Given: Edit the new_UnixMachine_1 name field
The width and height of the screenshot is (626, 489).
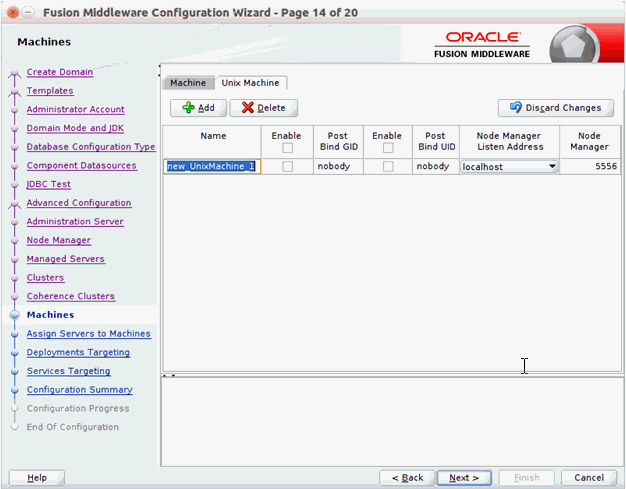Looking at the screenshot, I should pyautogui.click(x=212, y=166).
